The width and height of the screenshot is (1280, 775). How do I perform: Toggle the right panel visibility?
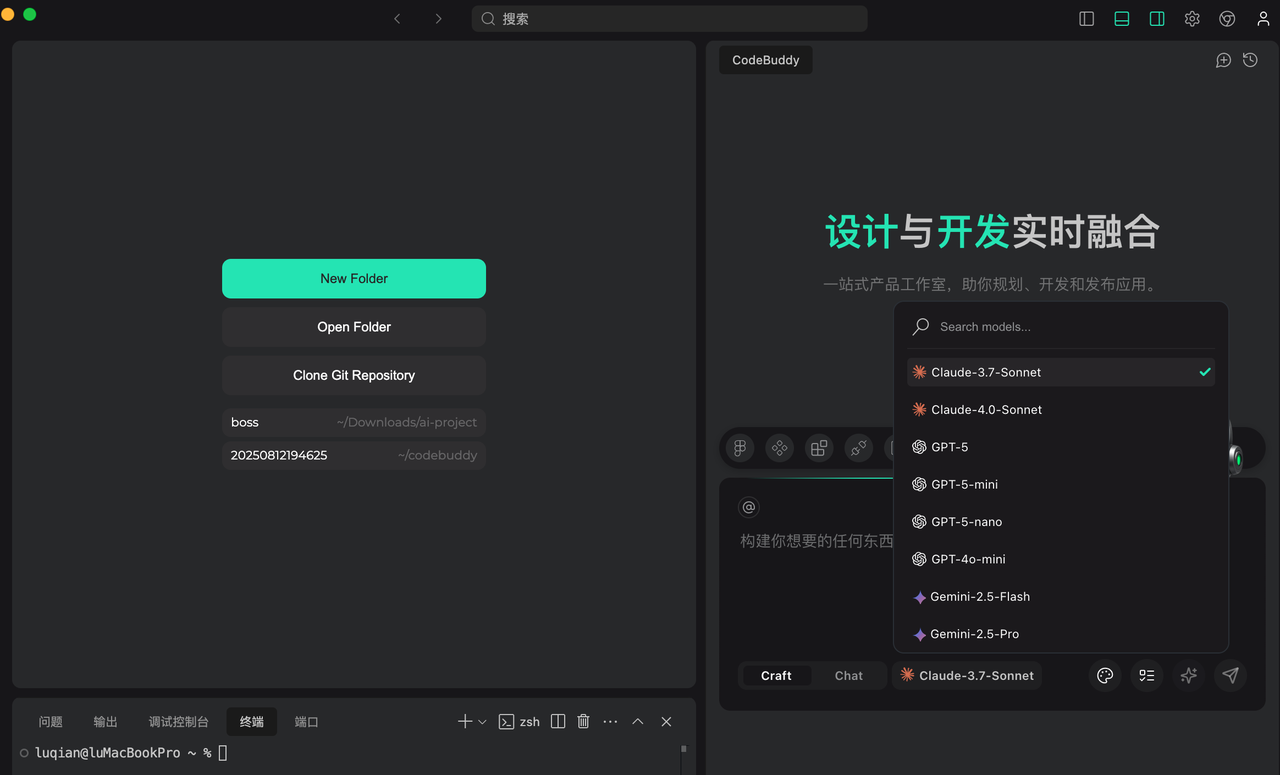pyautogui.click(x=1156, y=18)
